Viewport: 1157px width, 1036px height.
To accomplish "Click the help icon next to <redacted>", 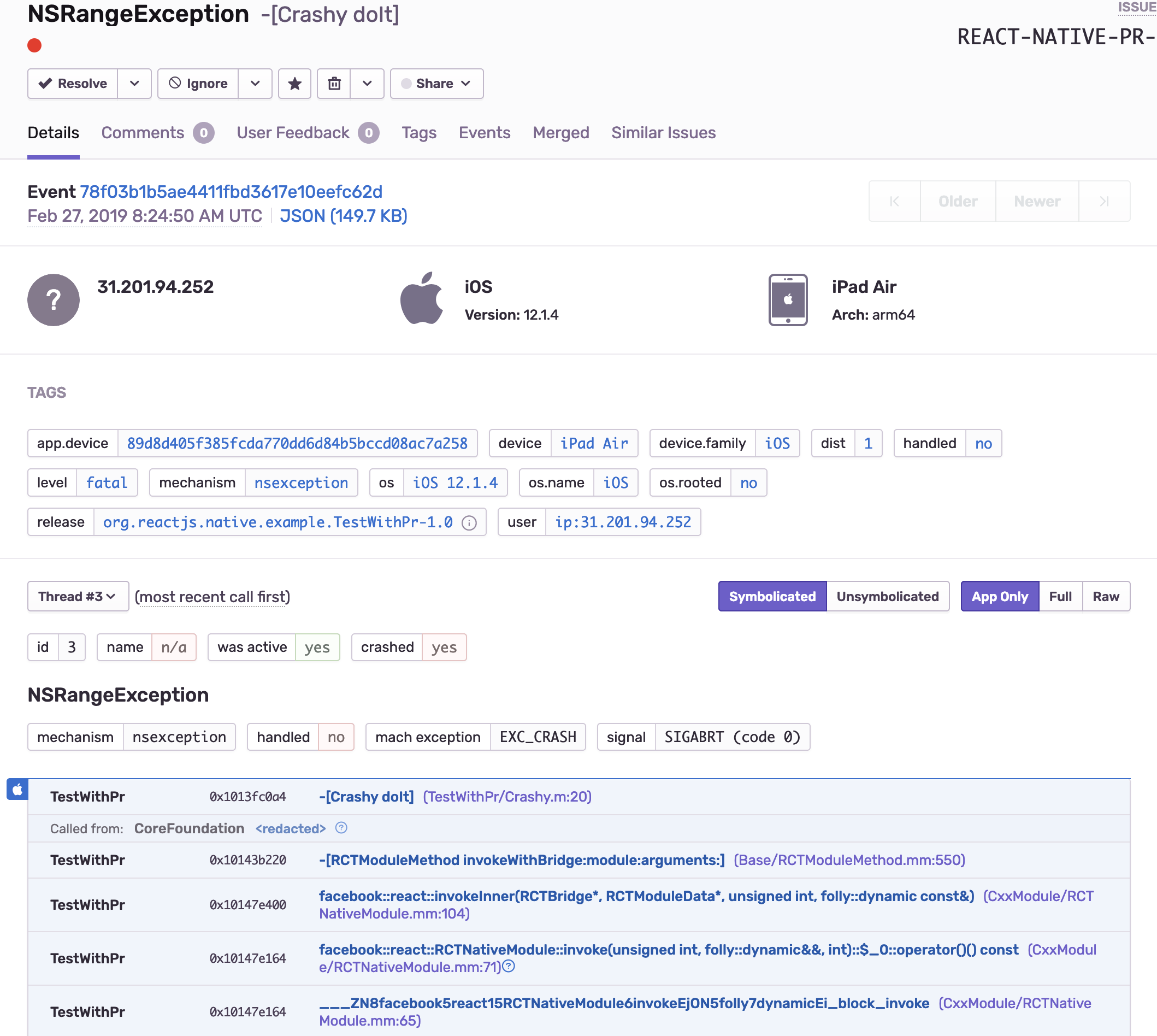I will pyautogui.click(x=341, y=828).
